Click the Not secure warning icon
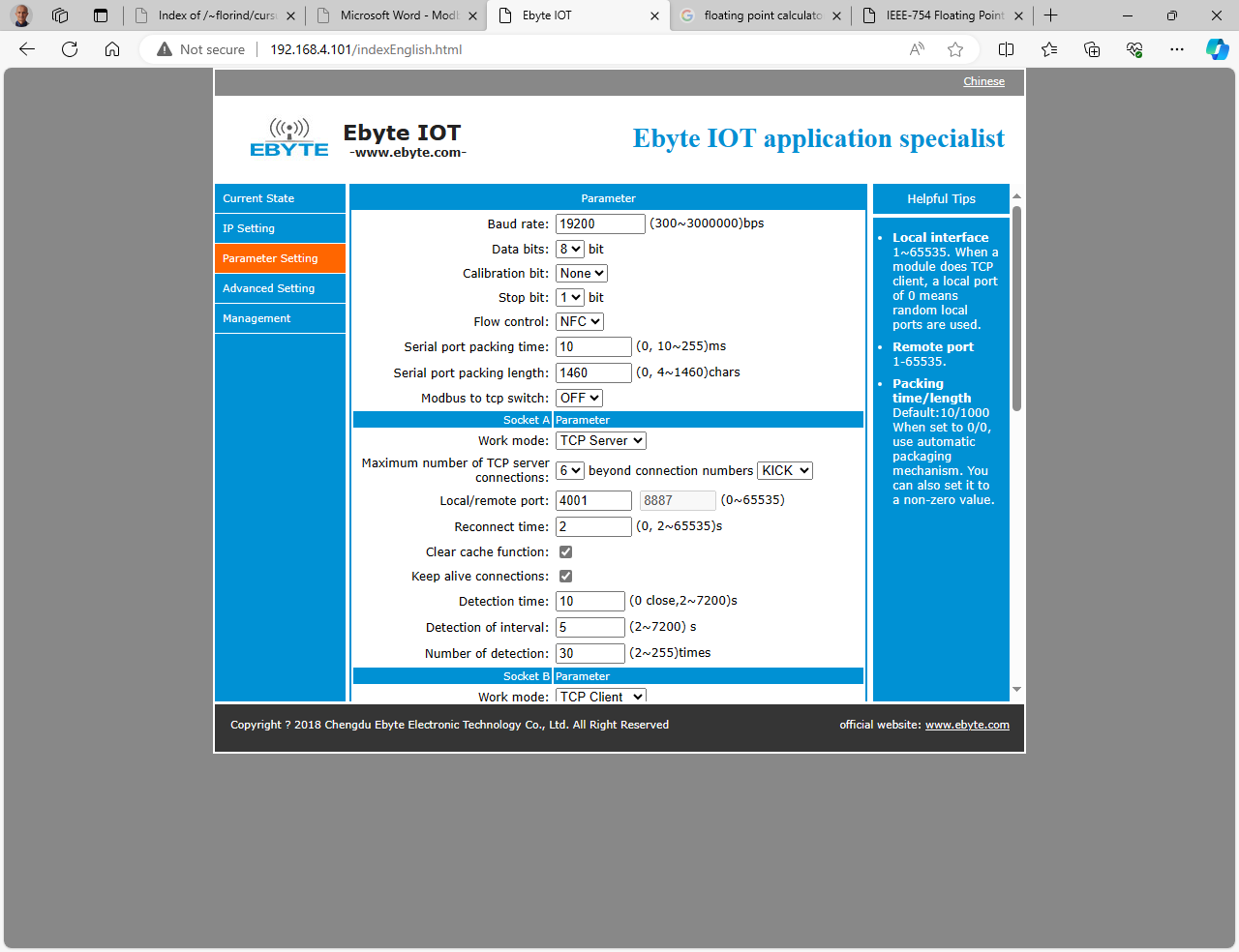The height and width of the screenshot is (952, 1239). pyautogui.click(x=165, y=49)
